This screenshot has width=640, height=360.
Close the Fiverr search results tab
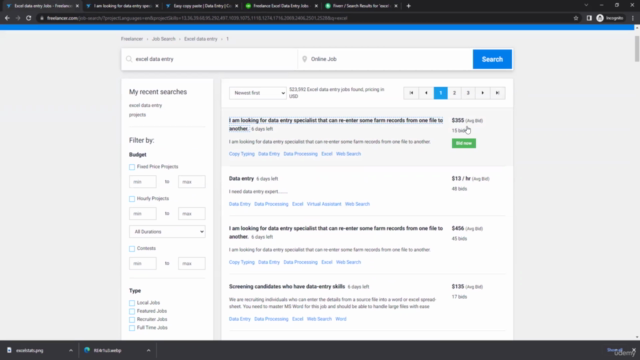point(396,6)
